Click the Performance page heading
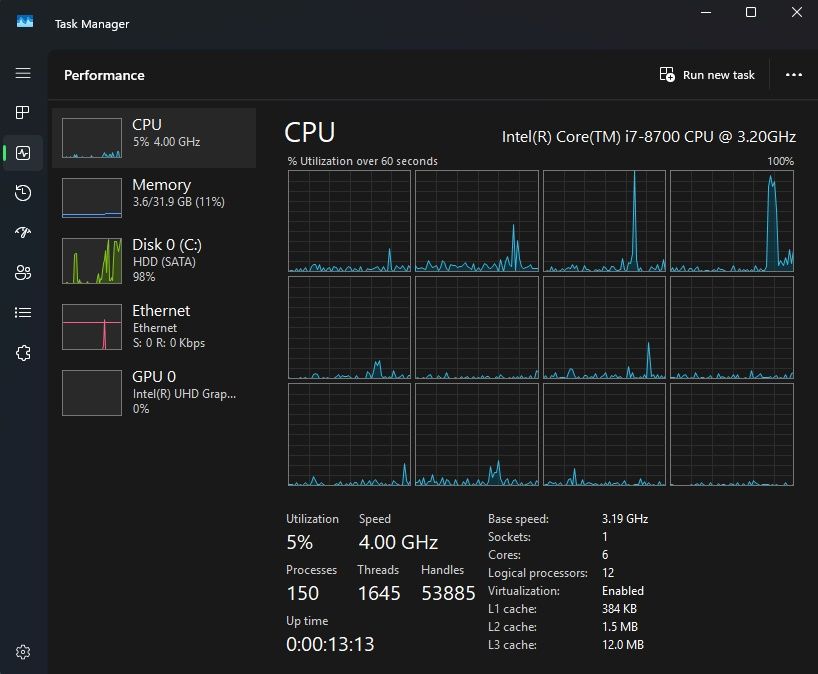818x674 pixels. [x=104, y=75]
